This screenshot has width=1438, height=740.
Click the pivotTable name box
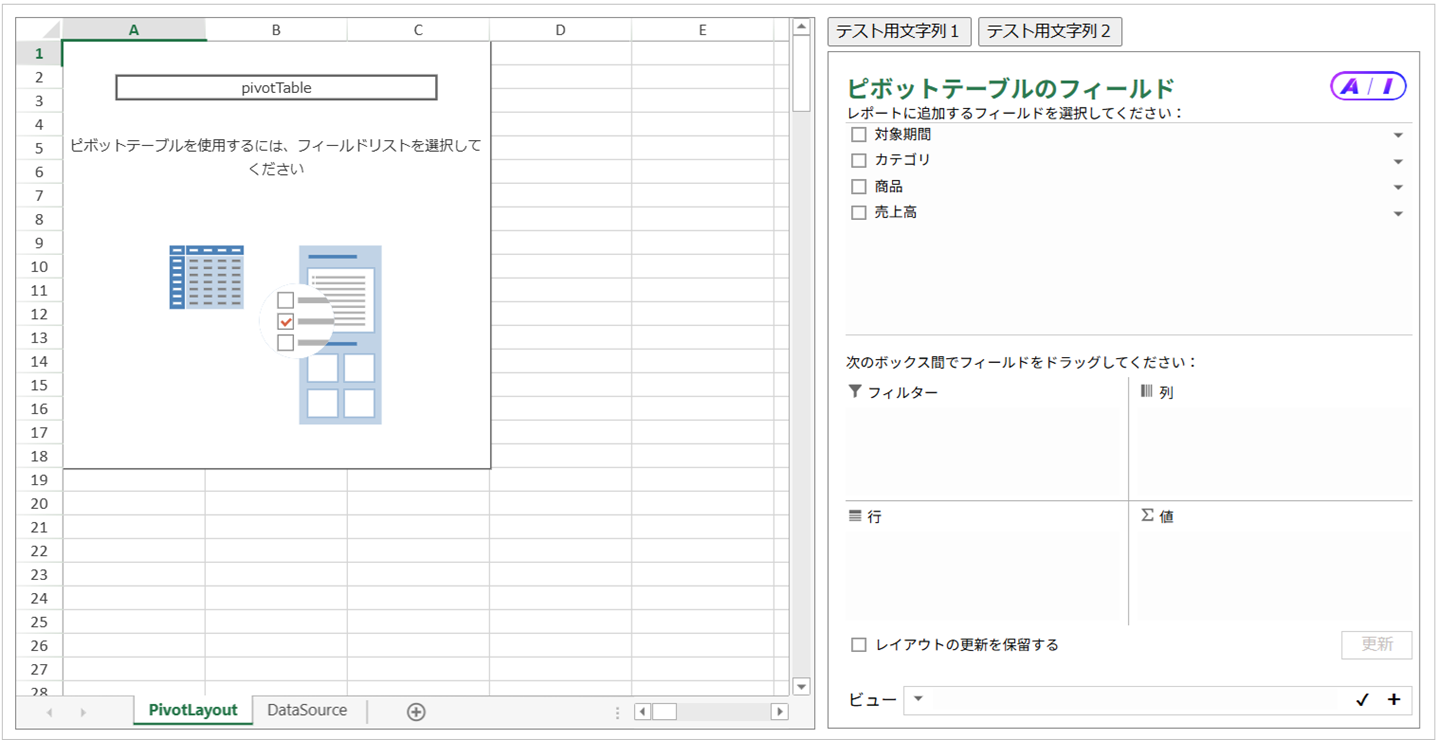point(276,88)
